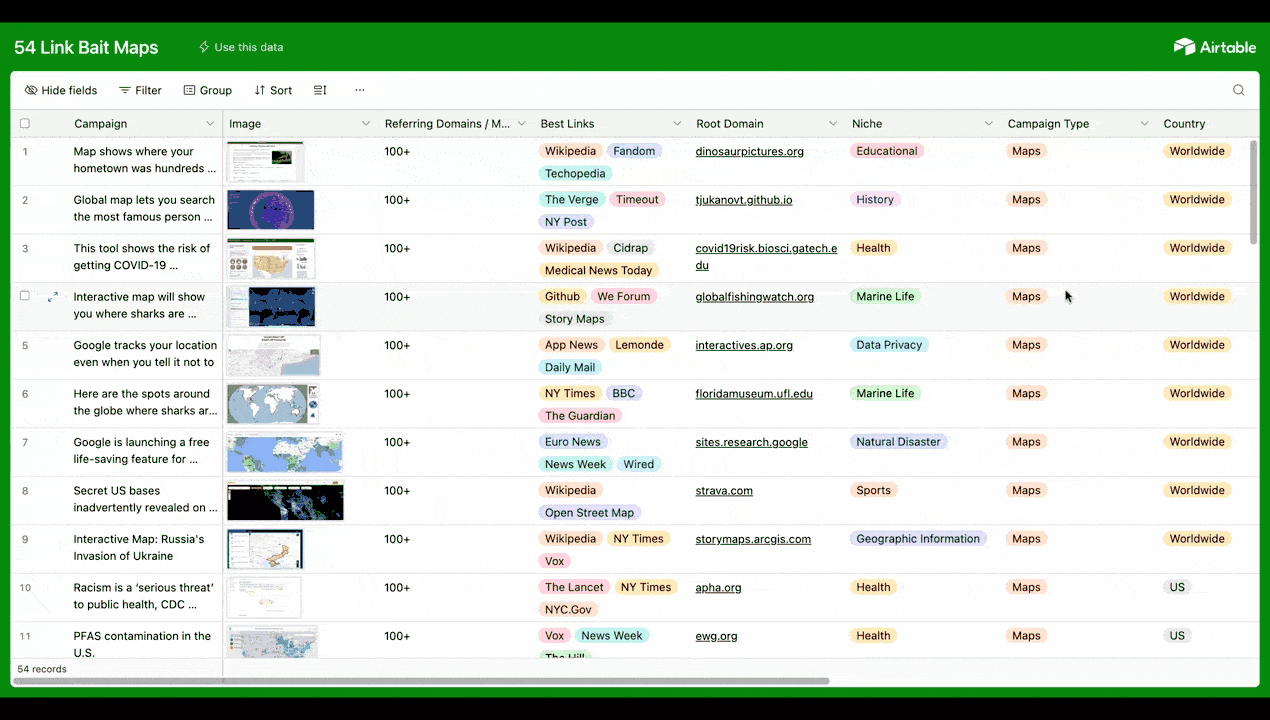Click the Natural Disaster niche tag

point(898,442)
